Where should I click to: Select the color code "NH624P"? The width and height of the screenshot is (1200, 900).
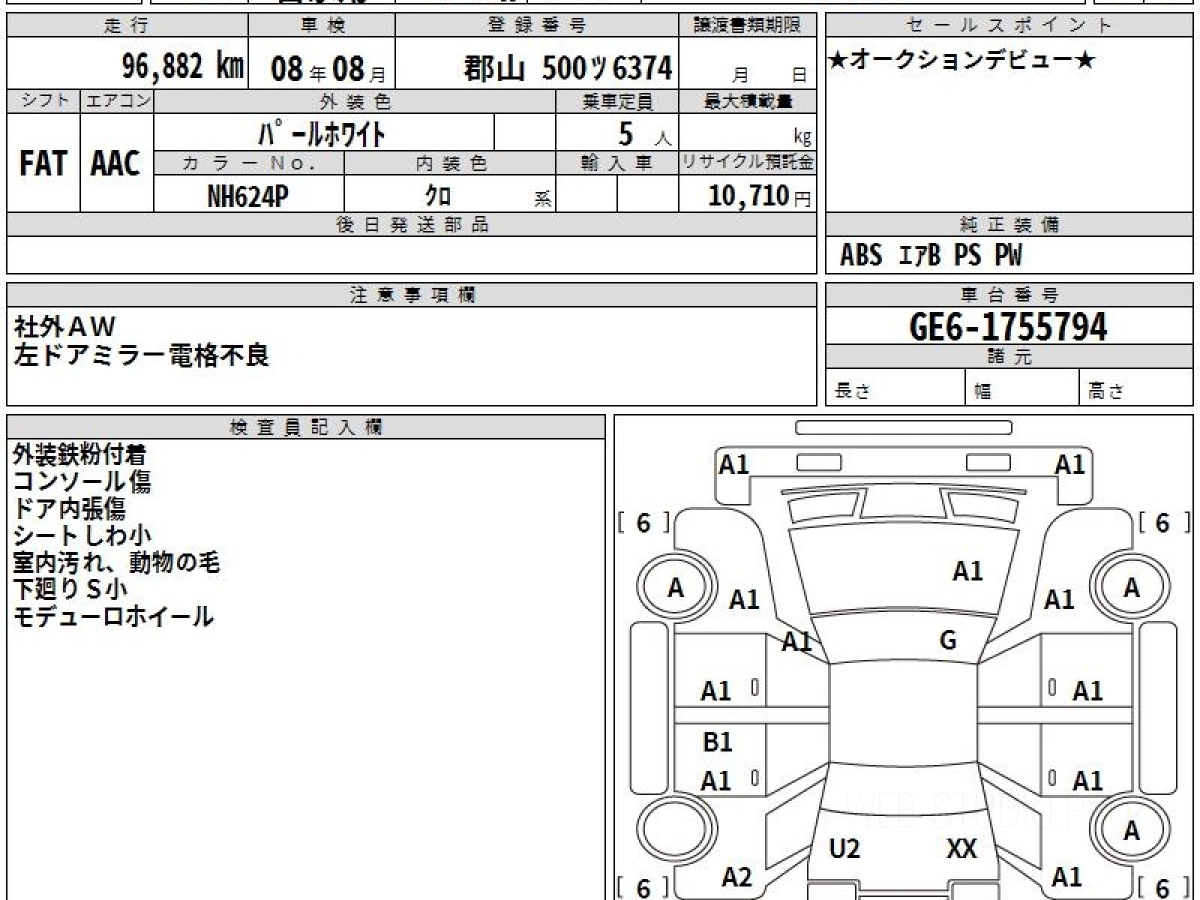(x=248, y=197)
